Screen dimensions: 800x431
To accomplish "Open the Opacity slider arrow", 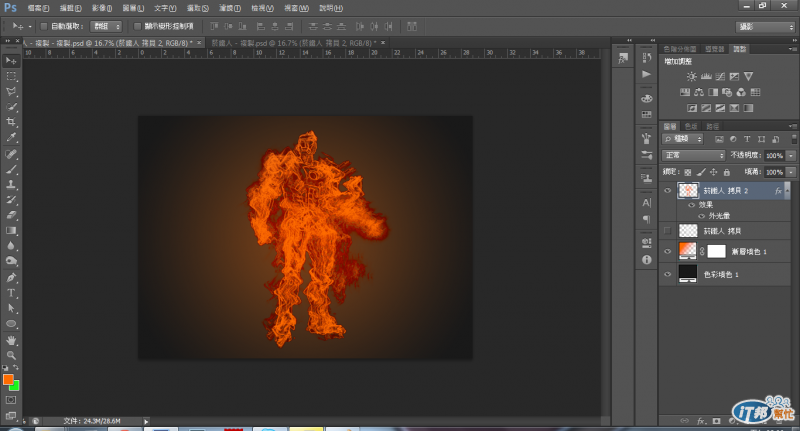I will pos(791,156).
